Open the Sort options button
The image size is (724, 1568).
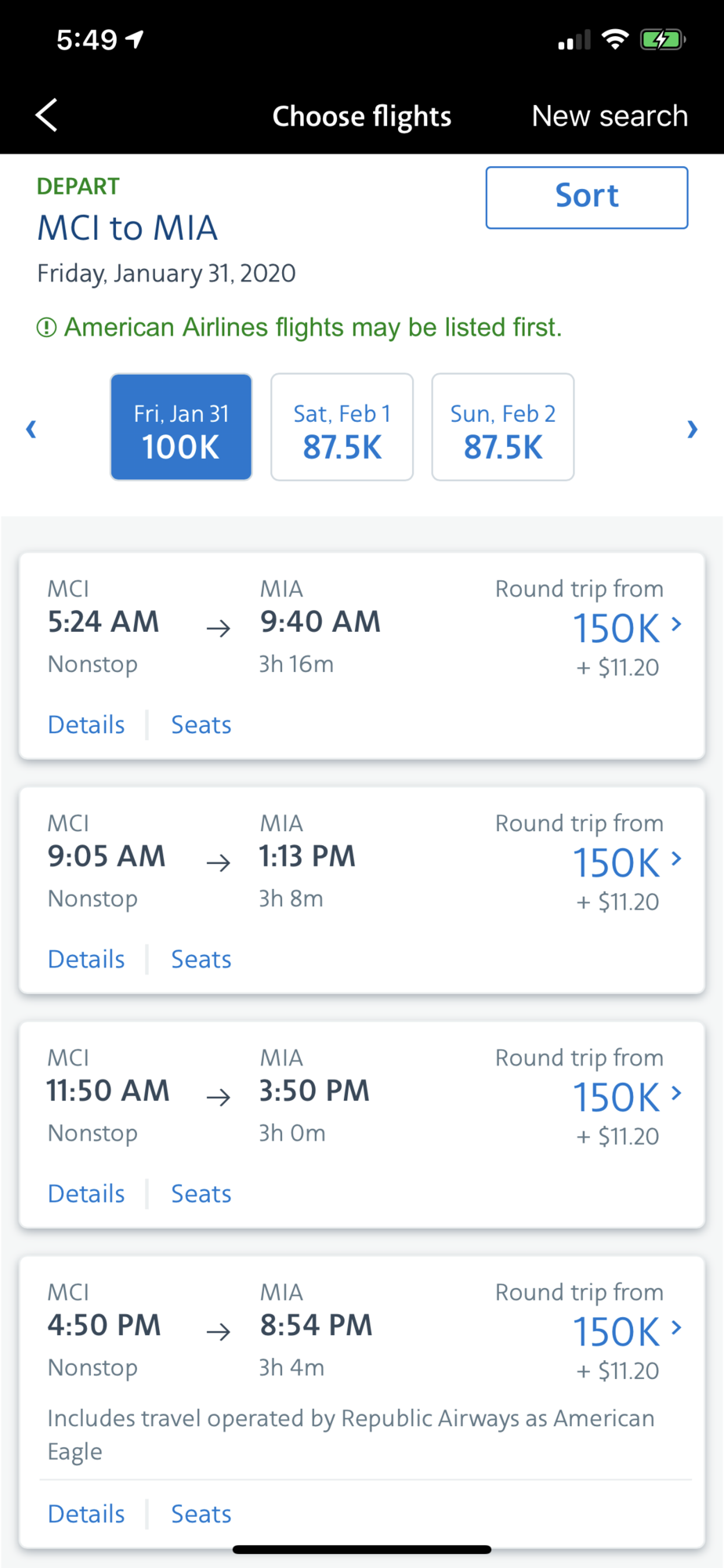(x=586, y=198)
